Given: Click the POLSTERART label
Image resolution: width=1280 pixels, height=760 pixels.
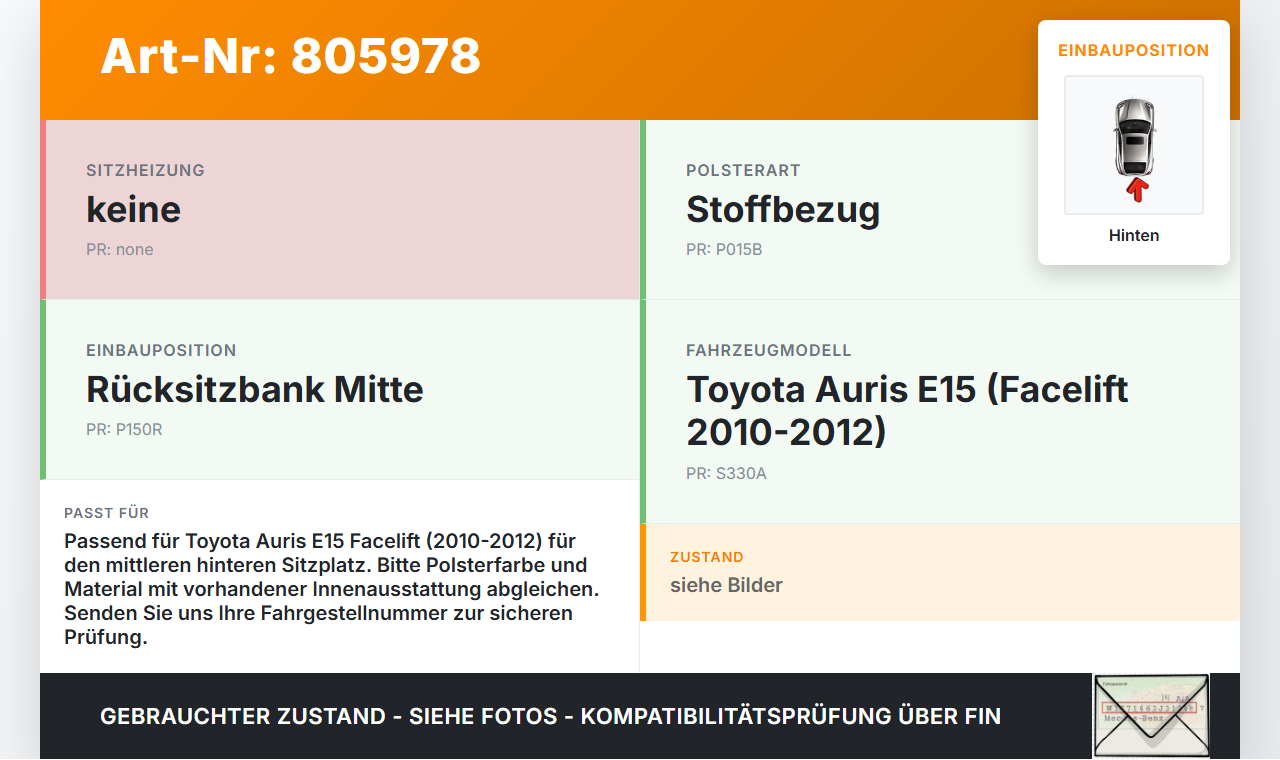Looking at the screenshot, I should tap(743, 170).
